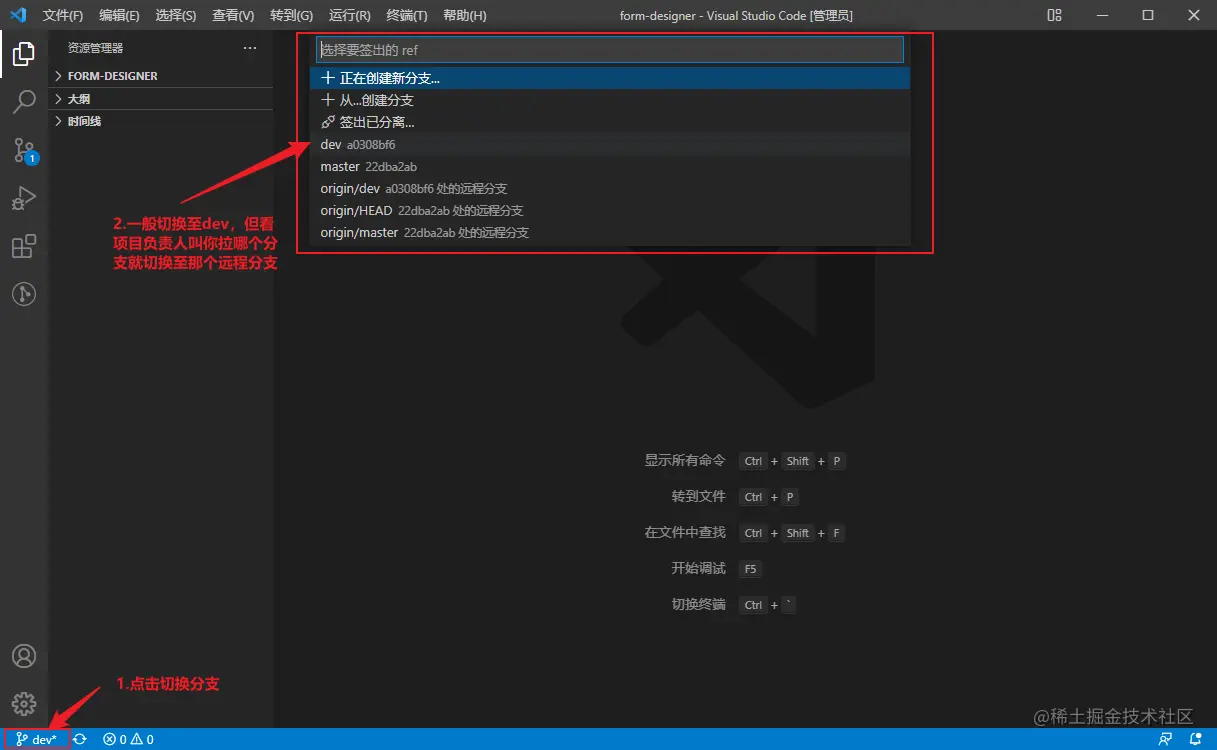Maximize the VS Code window
The image size is (1217, 750).
pos(1148,15)
